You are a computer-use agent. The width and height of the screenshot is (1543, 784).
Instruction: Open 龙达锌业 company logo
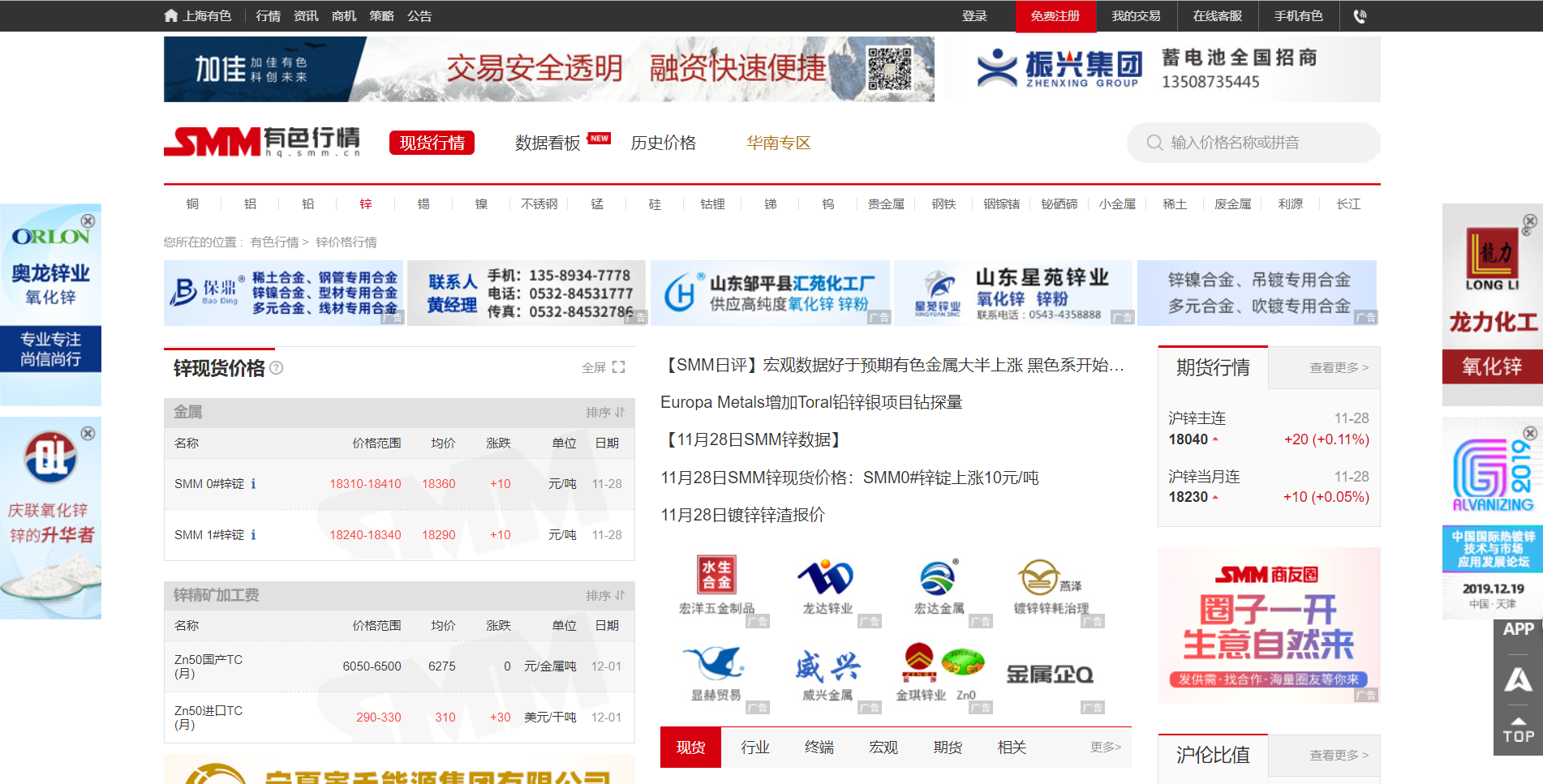point(827,585)
